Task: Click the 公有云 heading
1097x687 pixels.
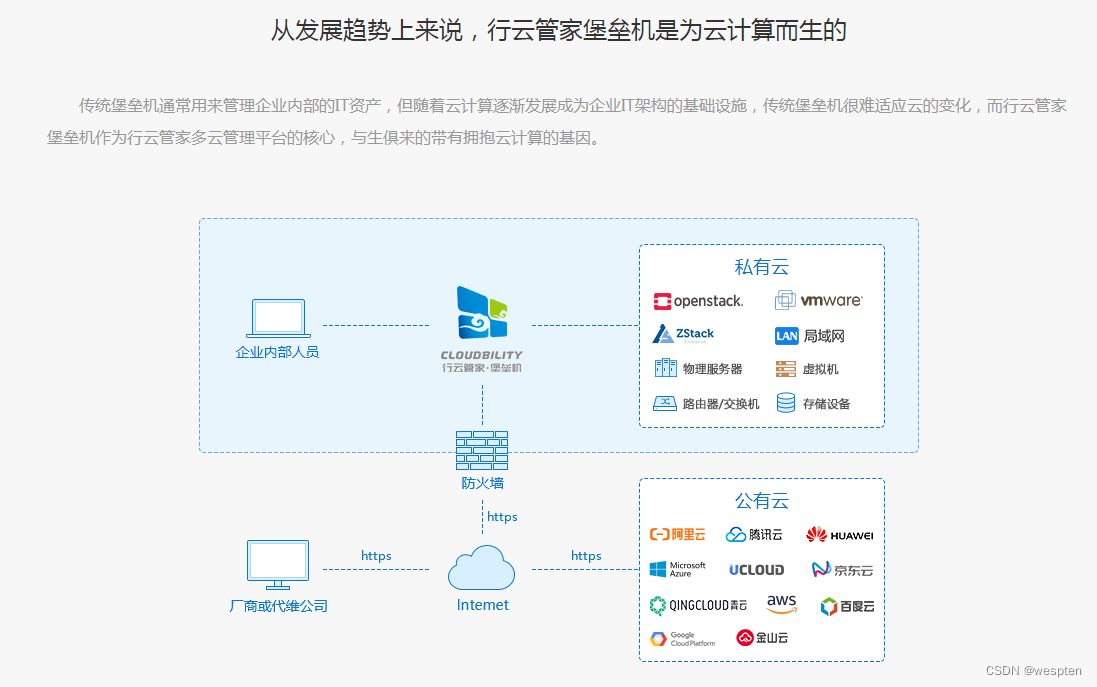Action: click(x=761, y=501)
